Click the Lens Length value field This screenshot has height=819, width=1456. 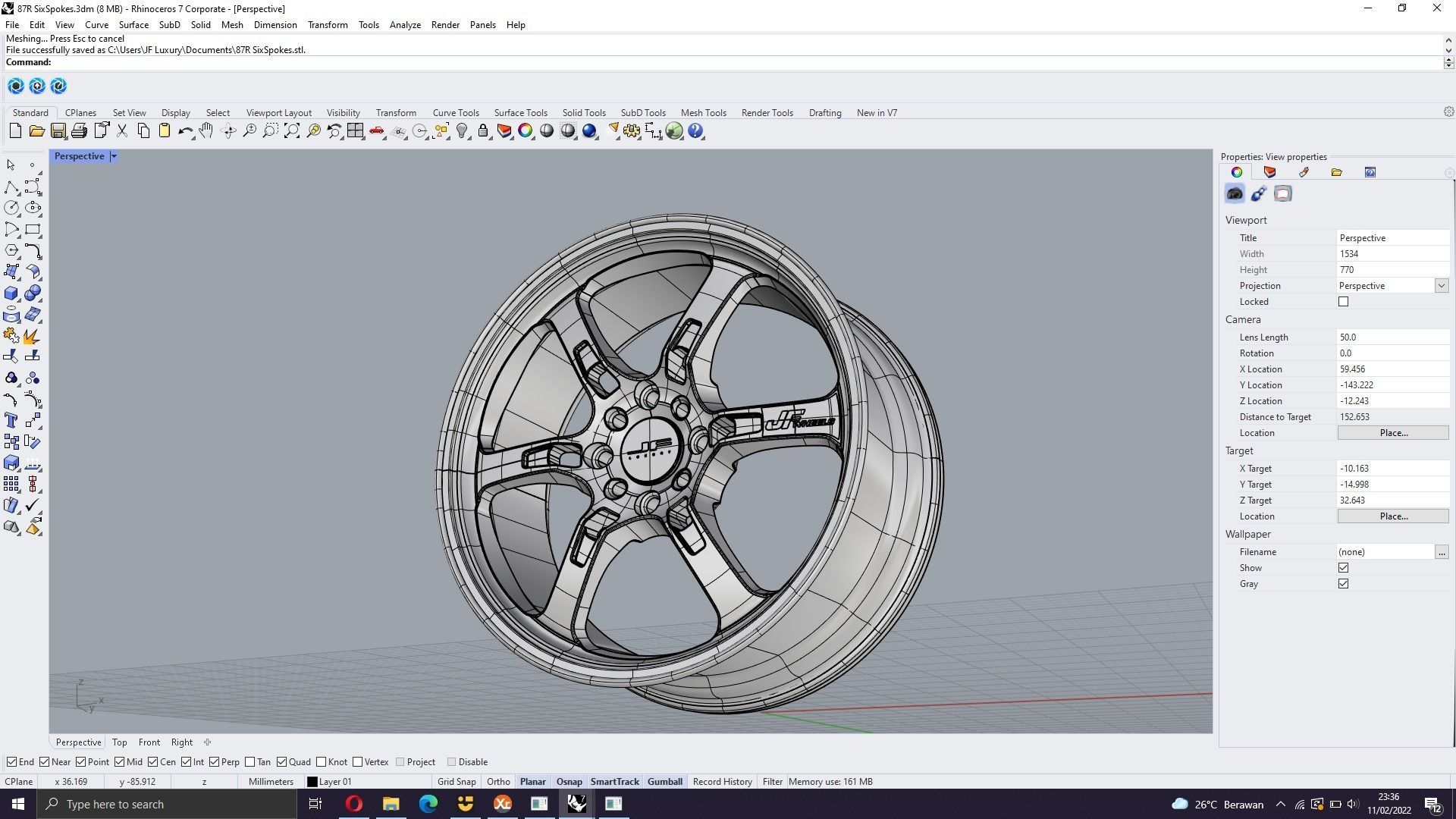pyautogui.click(x=1393, y=337)
